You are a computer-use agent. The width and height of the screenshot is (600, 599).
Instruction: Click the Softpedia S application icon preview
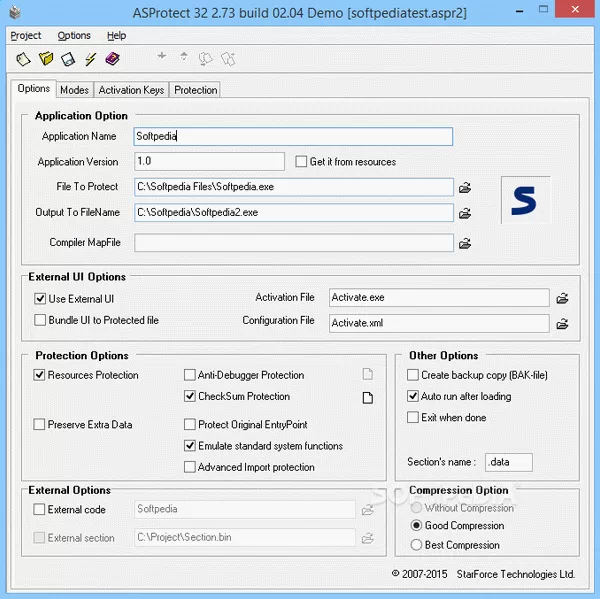point(525,200)
